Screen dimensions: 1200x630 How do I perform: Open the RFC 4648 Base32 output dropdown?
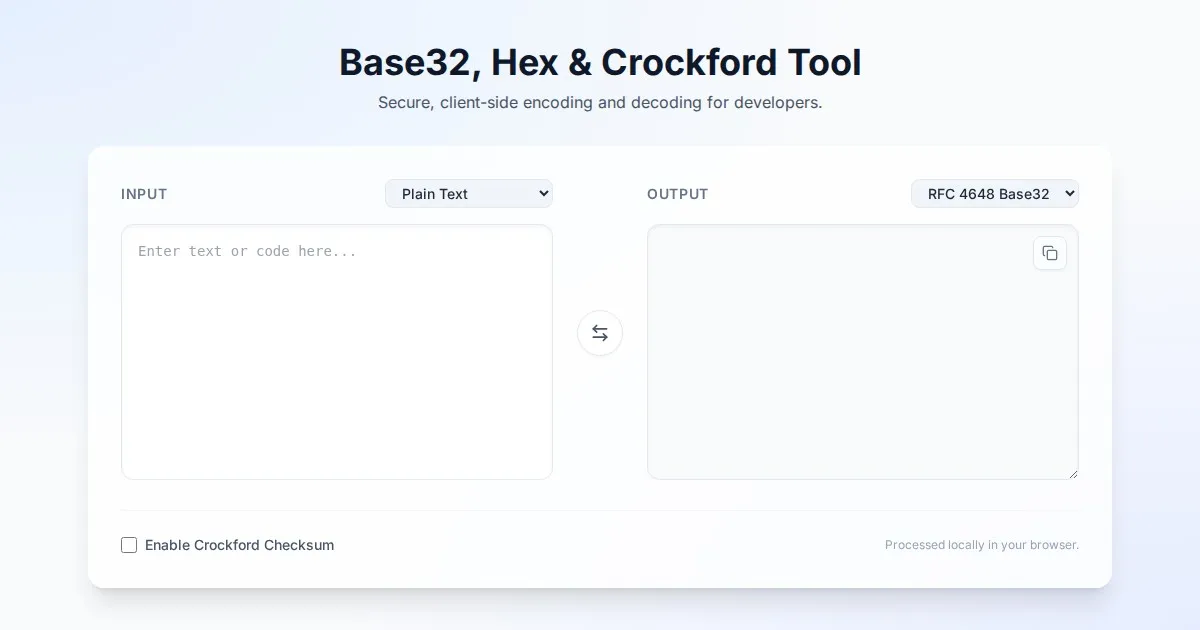click(994, 194)
